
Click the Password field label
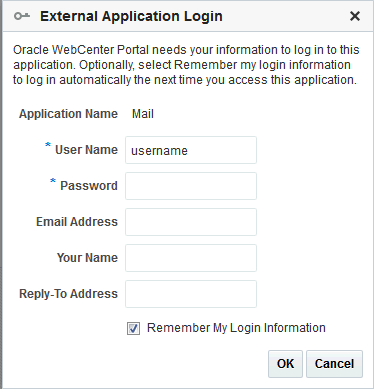click(89, 186)
